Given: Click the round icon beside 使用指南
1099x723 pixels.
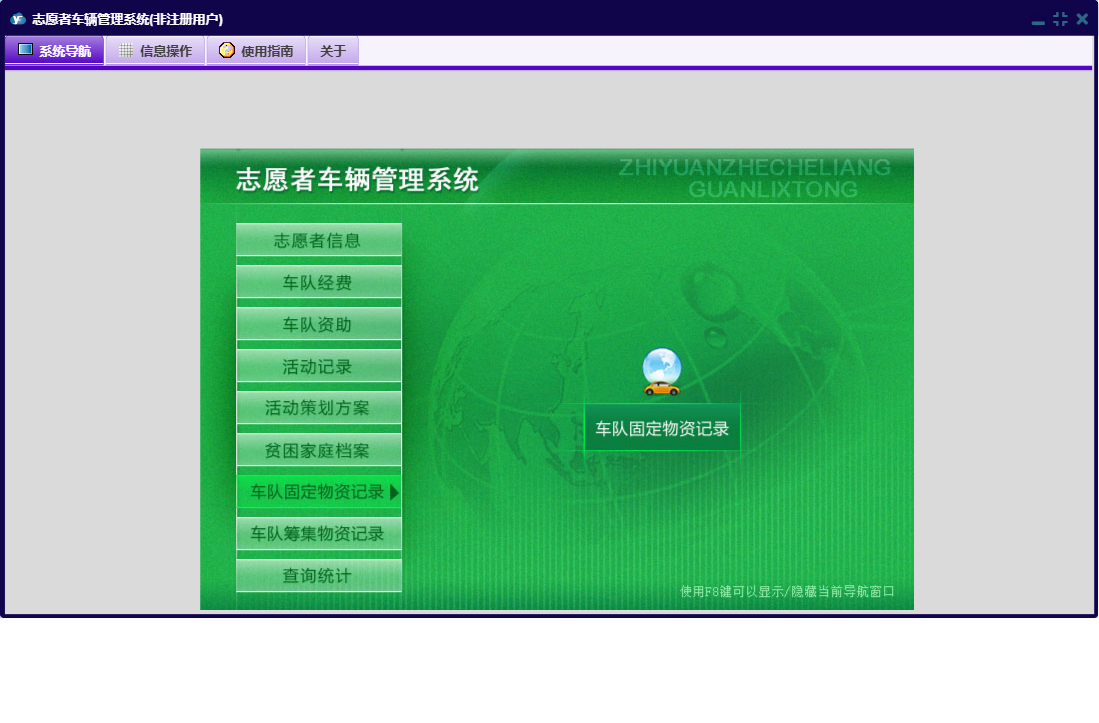Looking at the screenshot, I should (226, 50).
